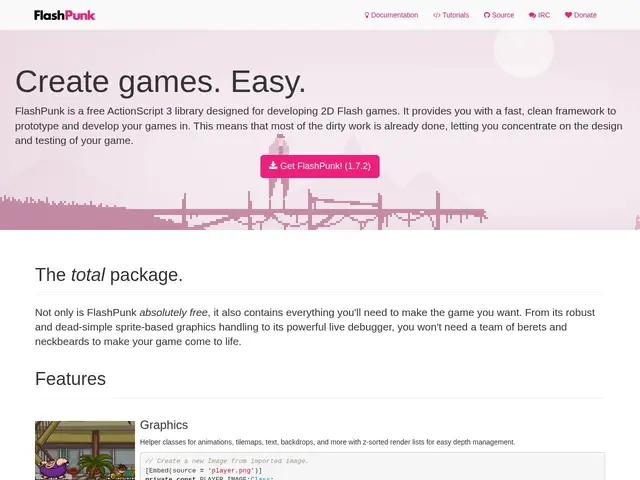Click the code brackets icon beside Tutorials
Screen dimensions: 640x480
(436, 15)
